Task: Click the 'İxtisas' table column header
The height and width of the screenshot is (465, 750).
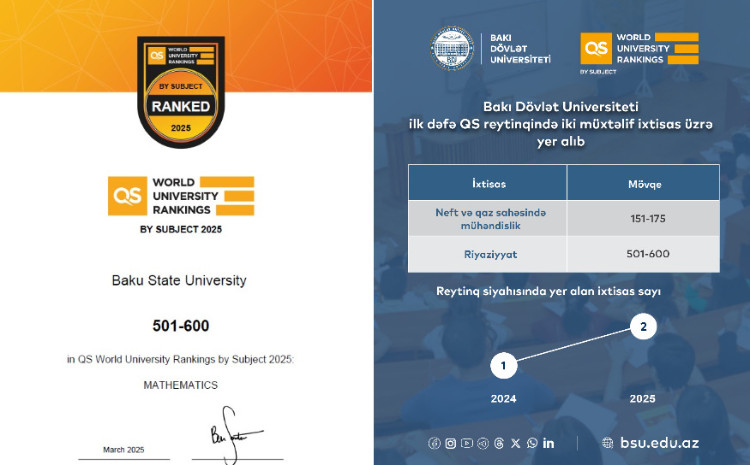Action: (488, 184)
